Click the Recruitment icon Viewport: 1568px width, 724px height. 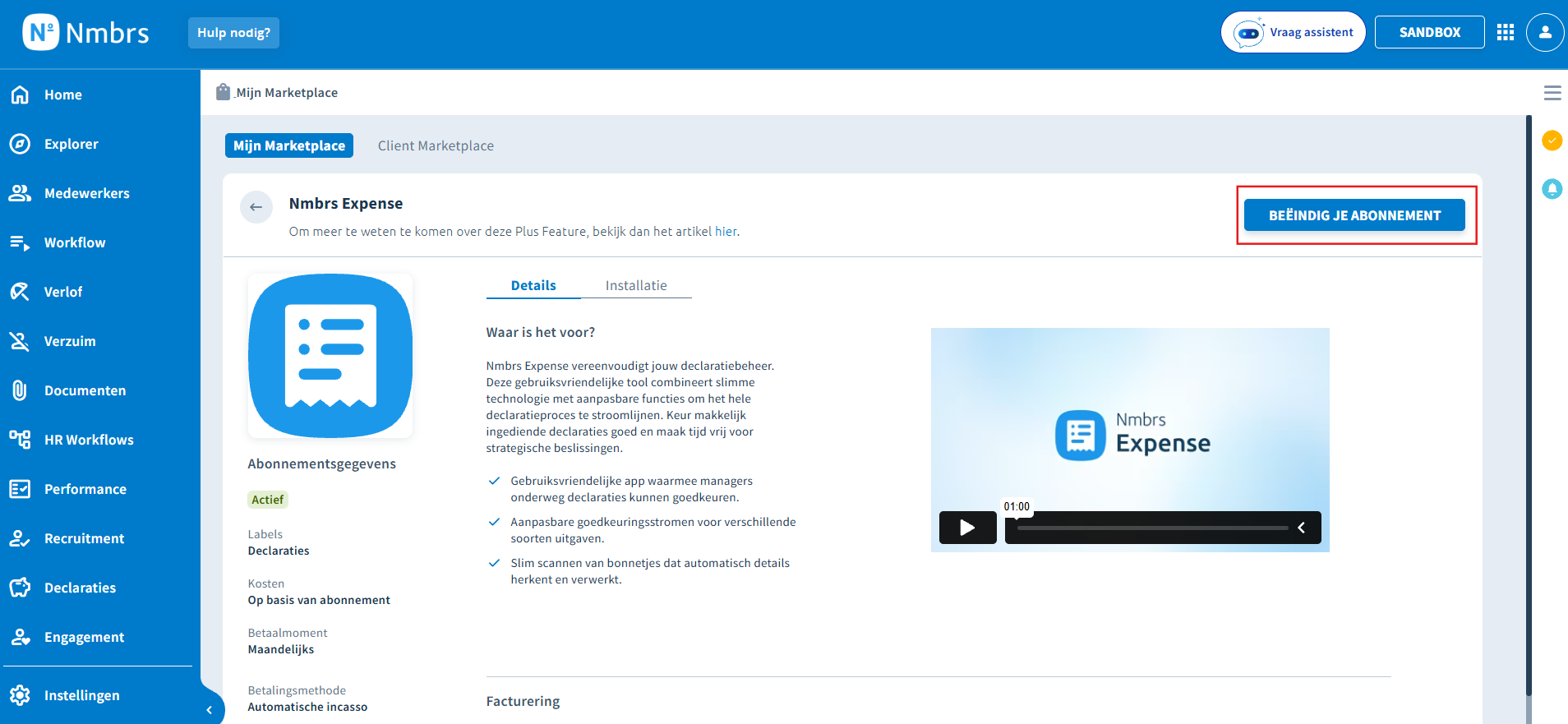pyautogui.click(x=20, y=538)
